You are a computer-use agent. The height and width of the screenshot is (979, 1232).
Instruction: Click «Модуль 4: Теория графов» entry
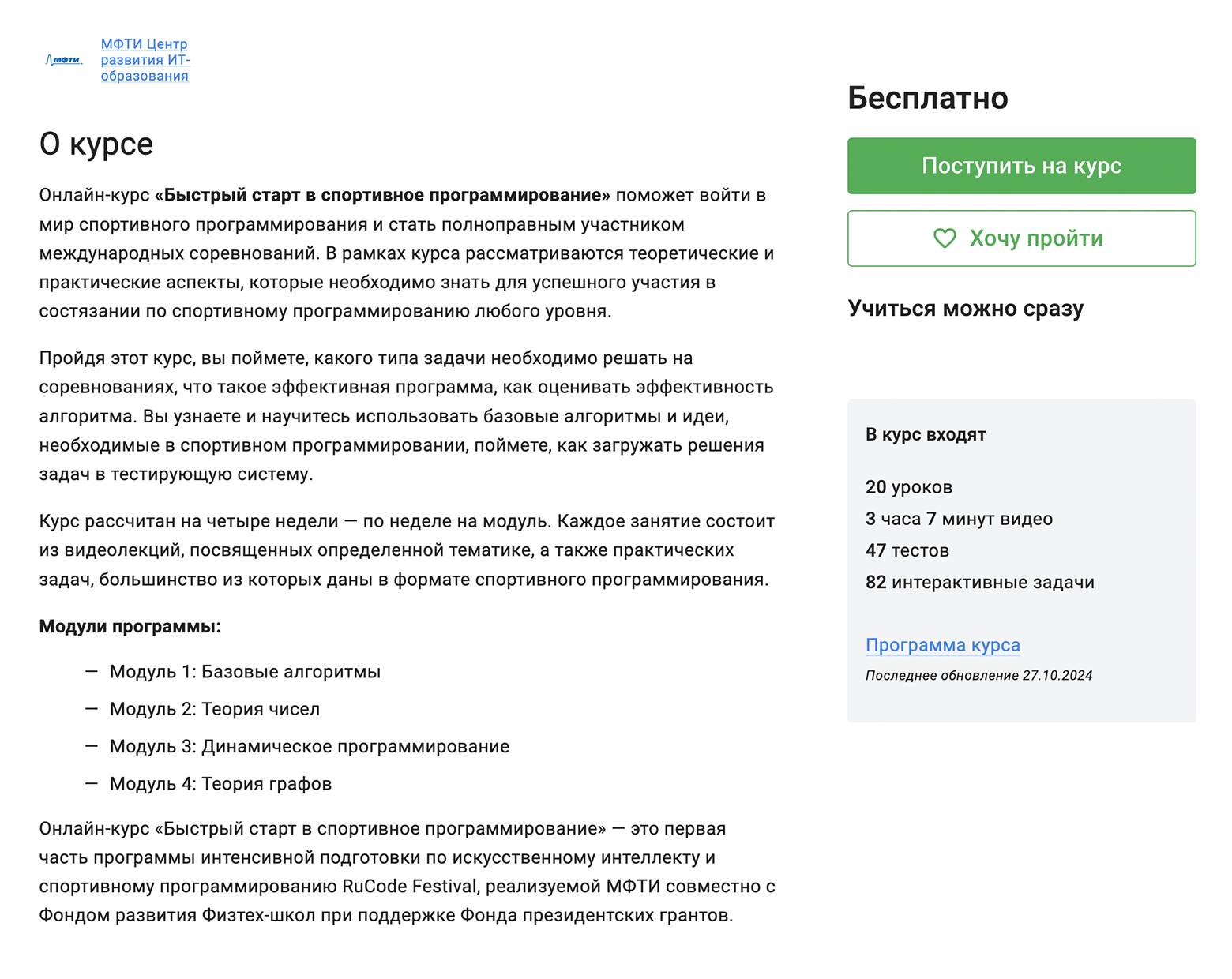(221, 784)
